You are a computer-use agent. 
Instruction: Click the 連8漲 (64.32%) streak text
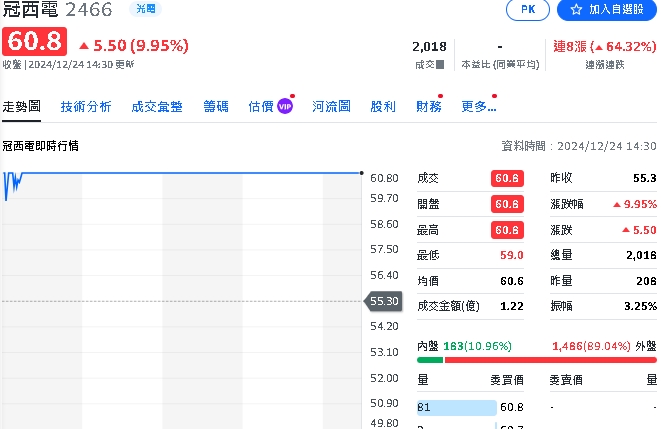(605, 46)
